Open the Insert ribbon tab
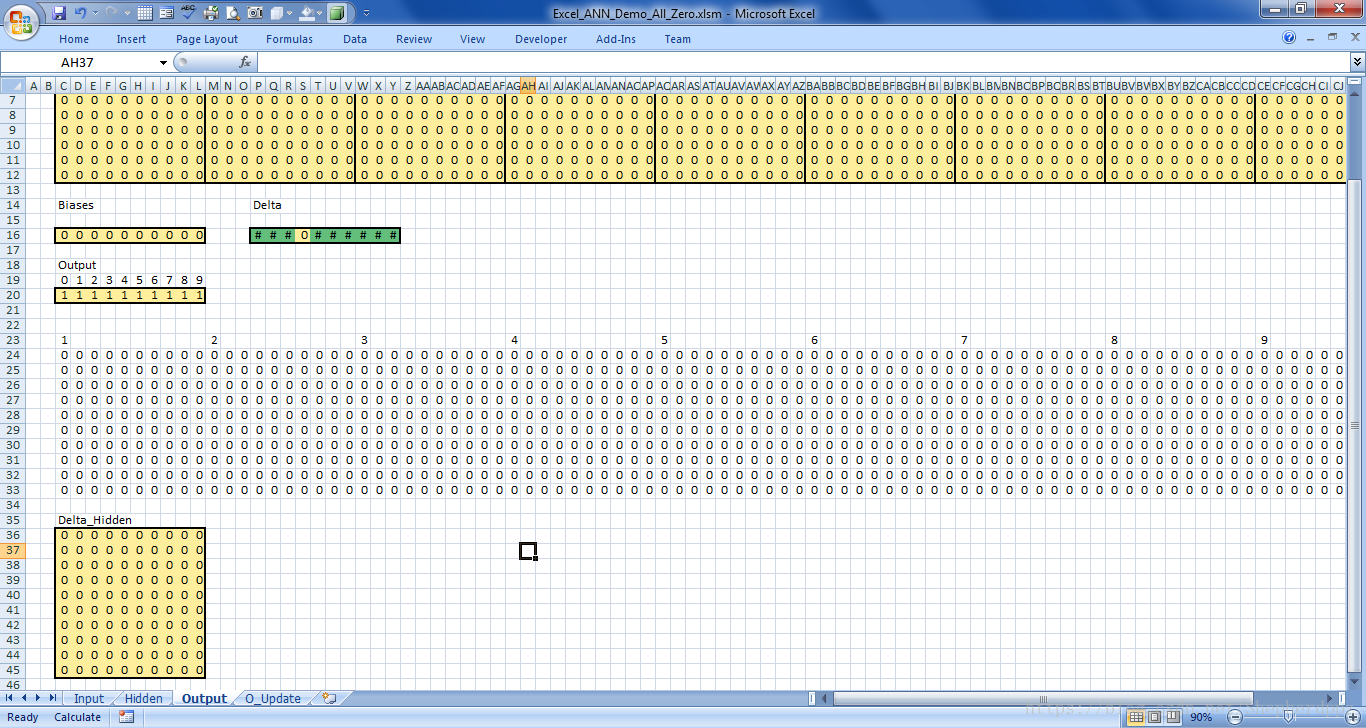The height and width of the screenshot is (728, 1366). point(131,39)
